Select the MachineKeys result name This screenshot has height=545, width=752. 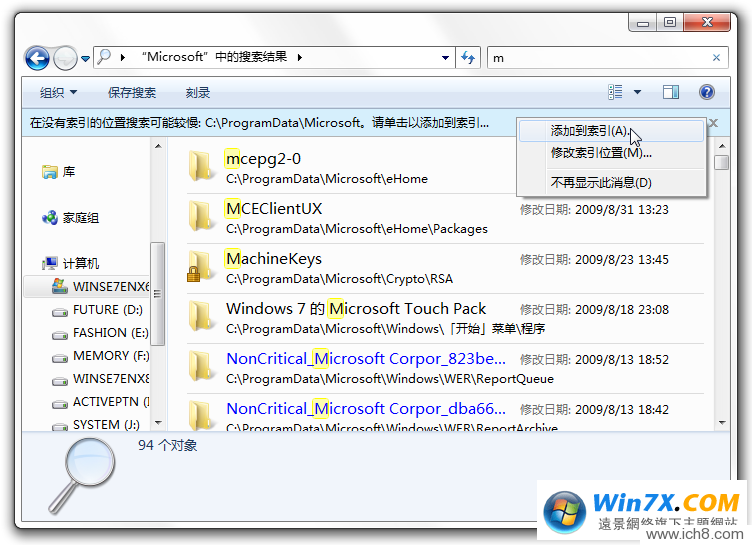pyautogui.click(x=274, y=259)
